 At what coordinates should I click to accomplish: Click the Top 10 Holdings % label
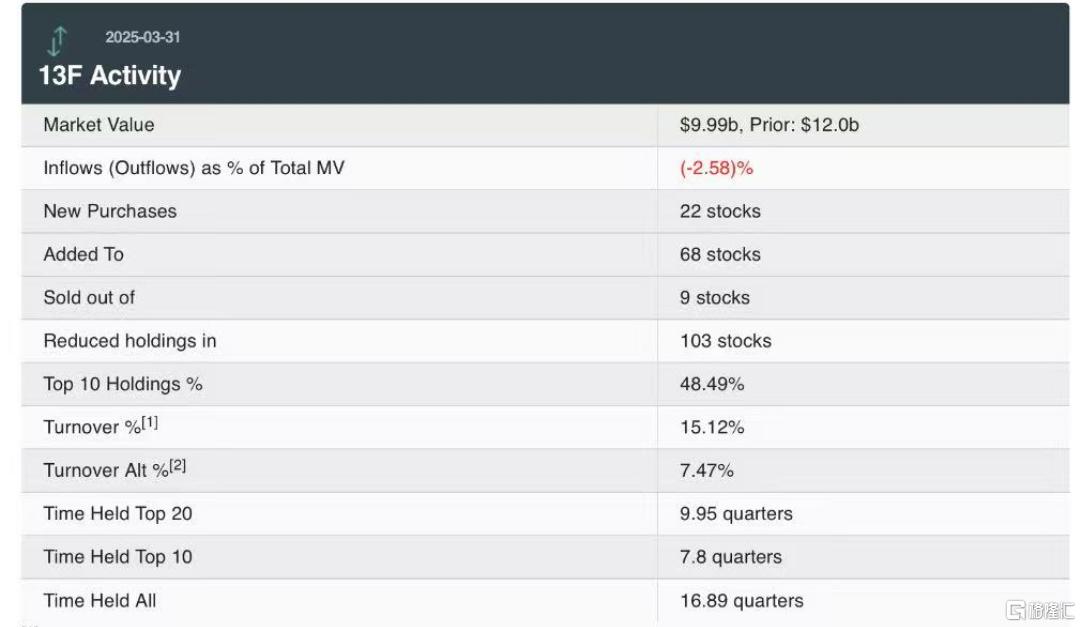[123, 384]
